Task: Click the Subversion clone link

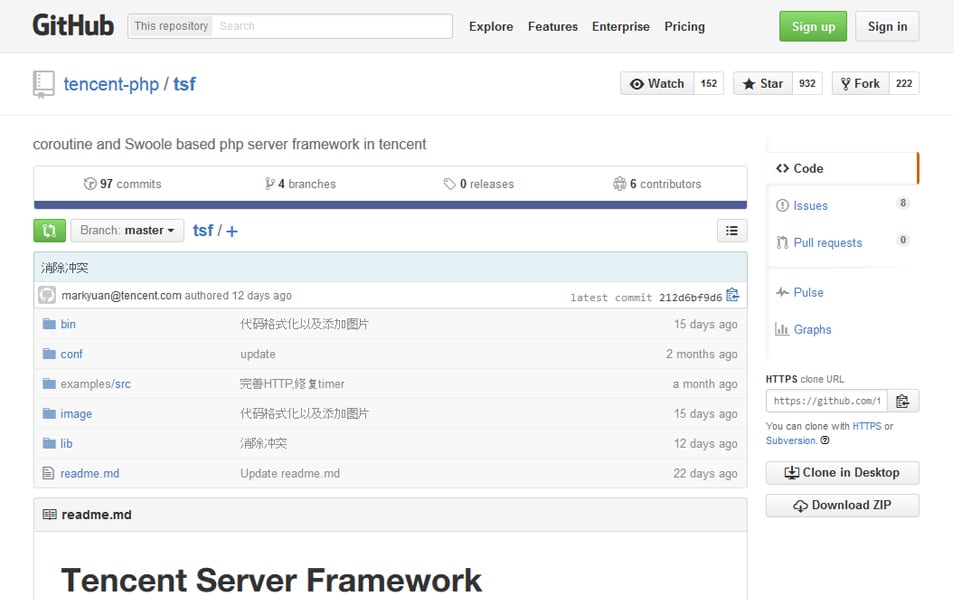Action: click(791, 441)
